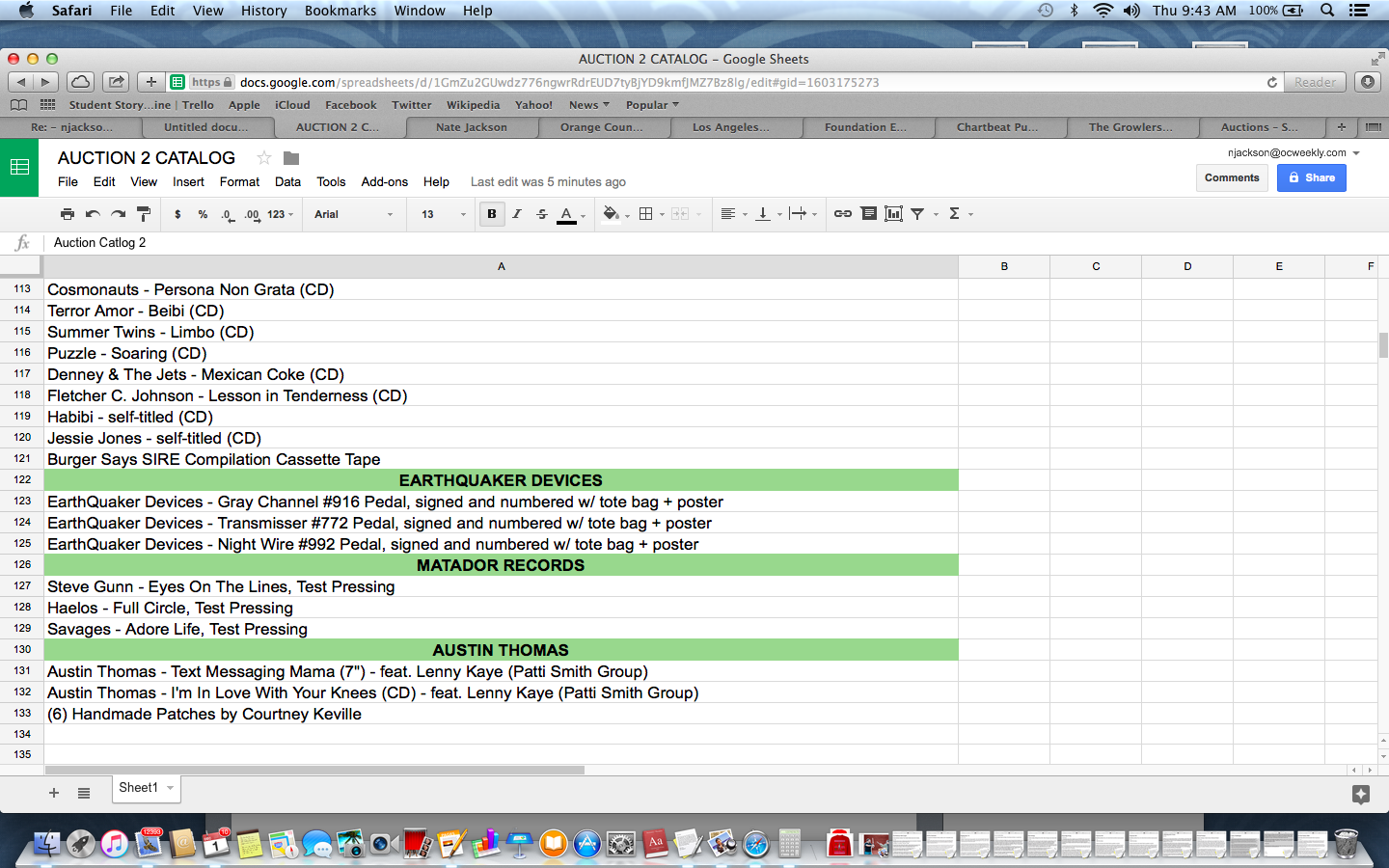The width and height of the screenshot is (1389, 868).
Task: Open the font size 13 dropdown
Action: point(443,214)
